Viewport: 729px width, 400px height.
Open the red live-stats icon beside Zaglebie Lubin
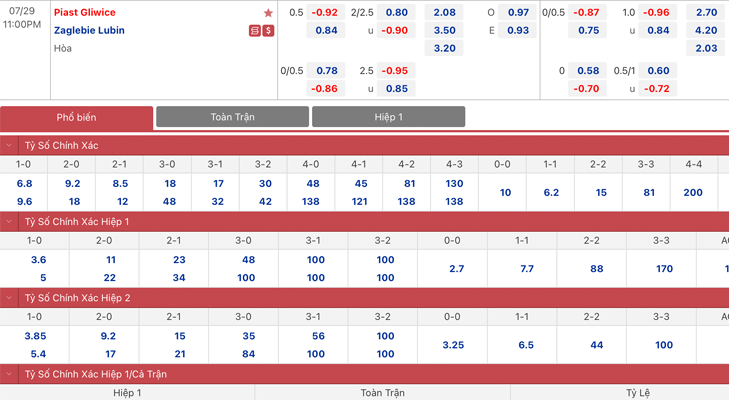point(254,31)
